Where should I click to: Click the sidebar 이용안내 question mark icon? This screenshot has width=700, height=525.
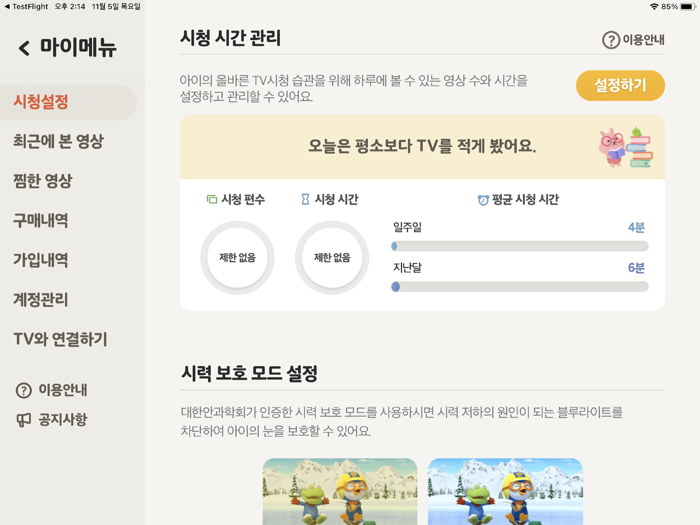tap(24, 390)
